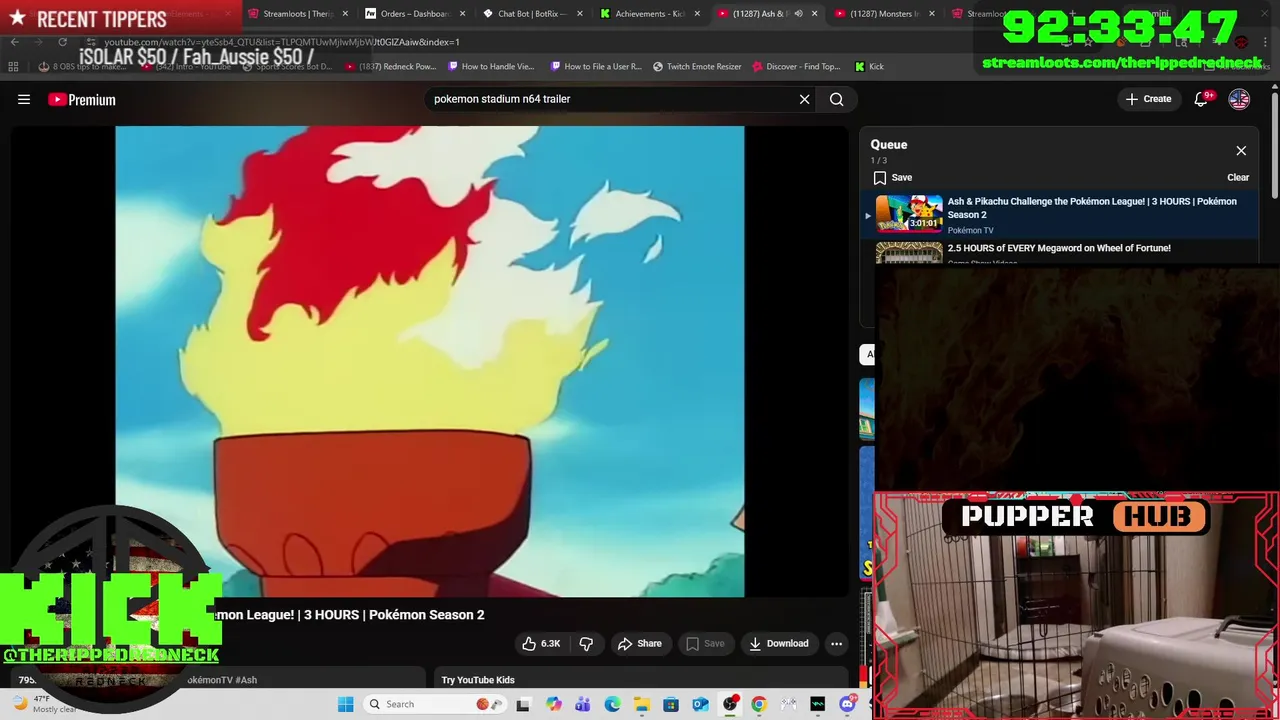This screenshot has width=1280, height=720.
Task: Clear the search query with X icon
Action: 804,99
